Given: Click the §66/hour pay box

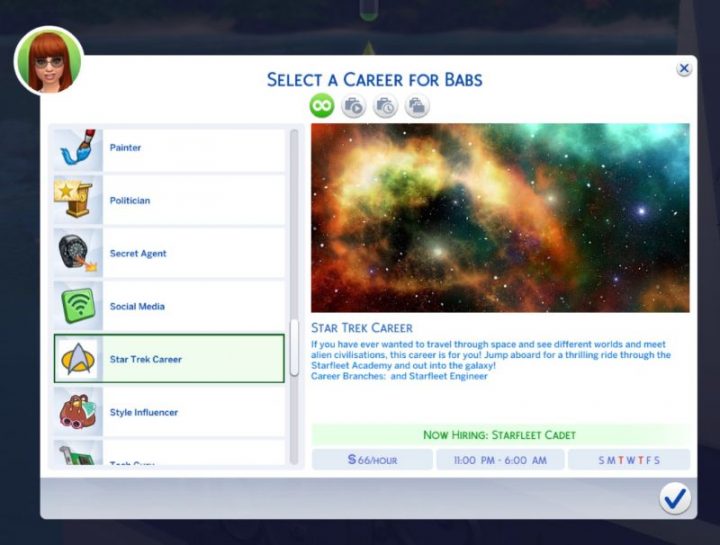Looking at the screenshot, I should pyautogui.click(x=372, y=460).
